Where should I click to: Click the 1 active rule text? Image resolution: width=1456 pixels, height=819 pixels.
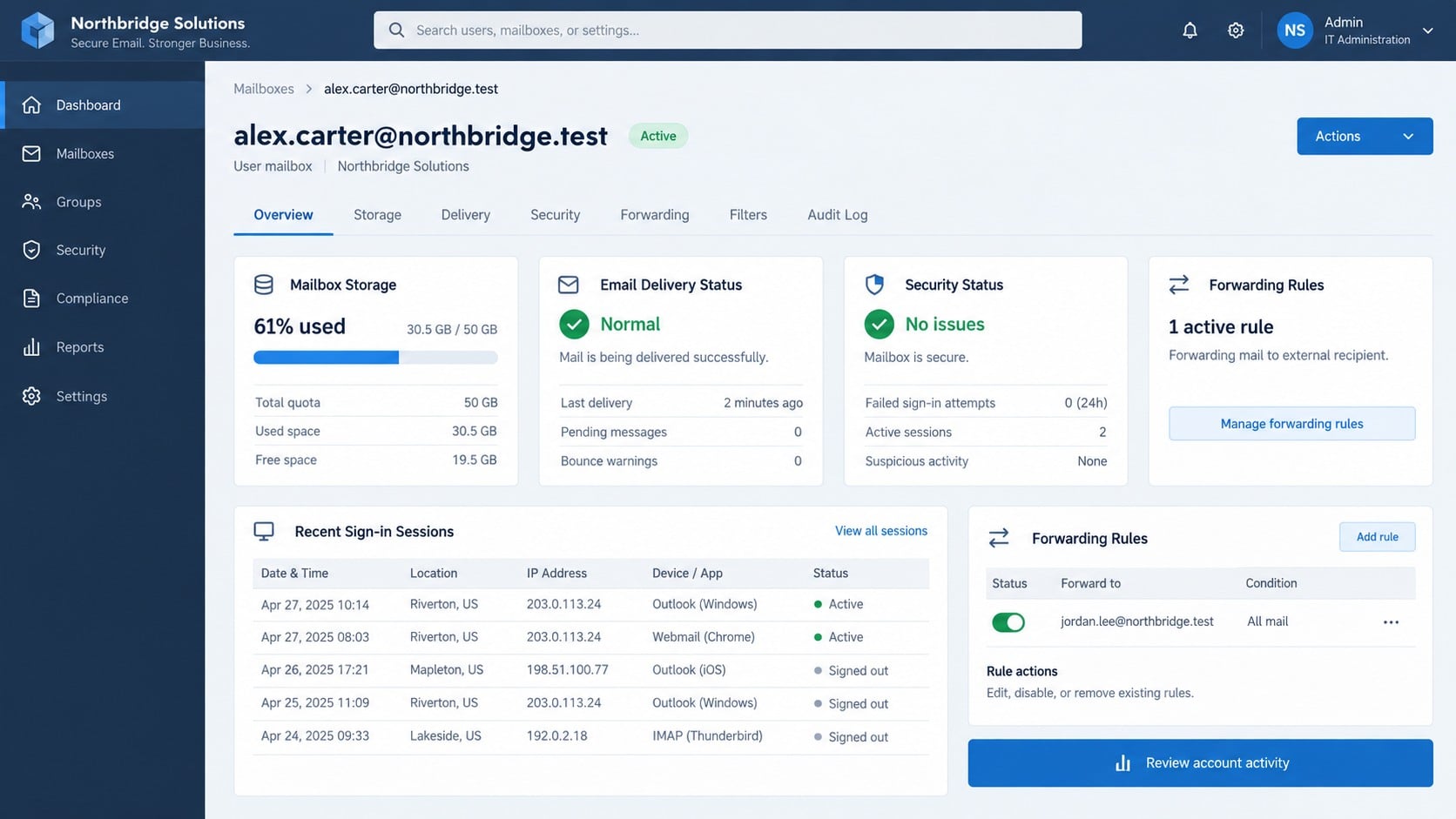[1221, 327]
